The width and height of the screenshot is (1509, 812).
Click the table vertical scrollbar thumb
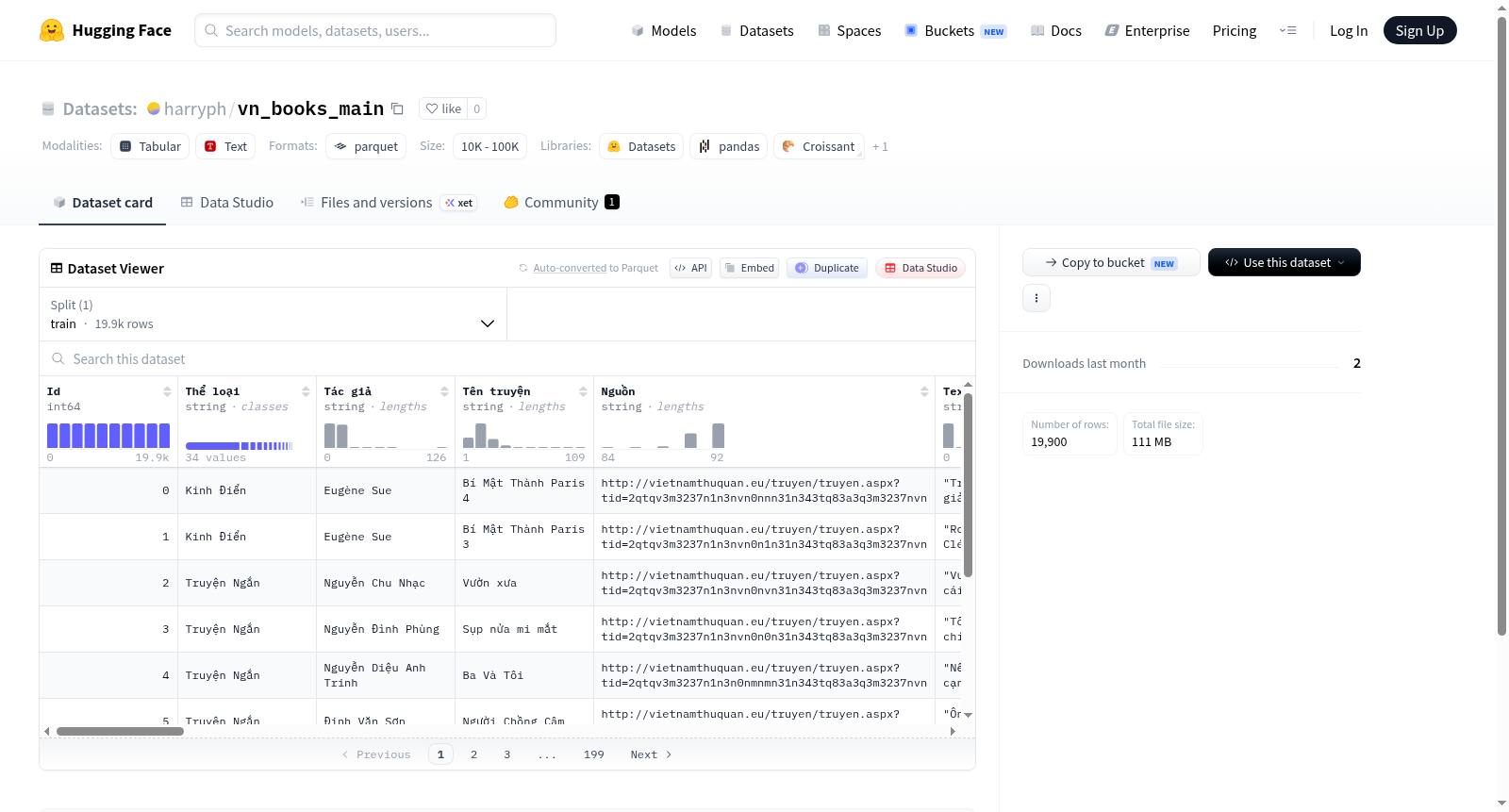[x=968, y=484]
